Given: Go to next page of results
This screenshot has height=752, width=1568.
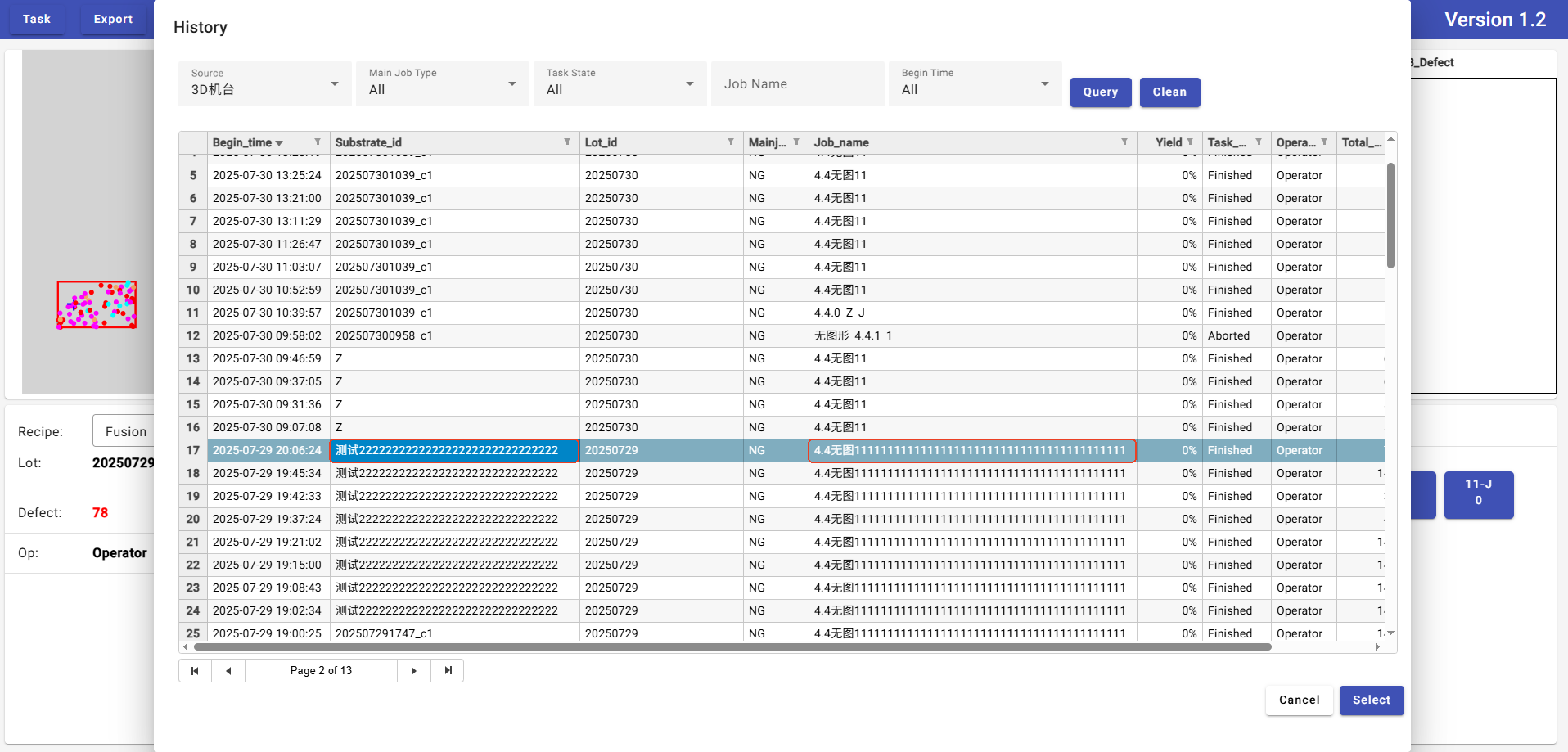Looking at the screenshot, I should pos(414,671).
